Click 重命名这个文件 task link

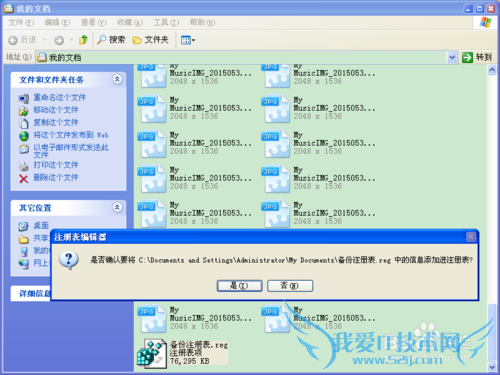coord(60,97)
